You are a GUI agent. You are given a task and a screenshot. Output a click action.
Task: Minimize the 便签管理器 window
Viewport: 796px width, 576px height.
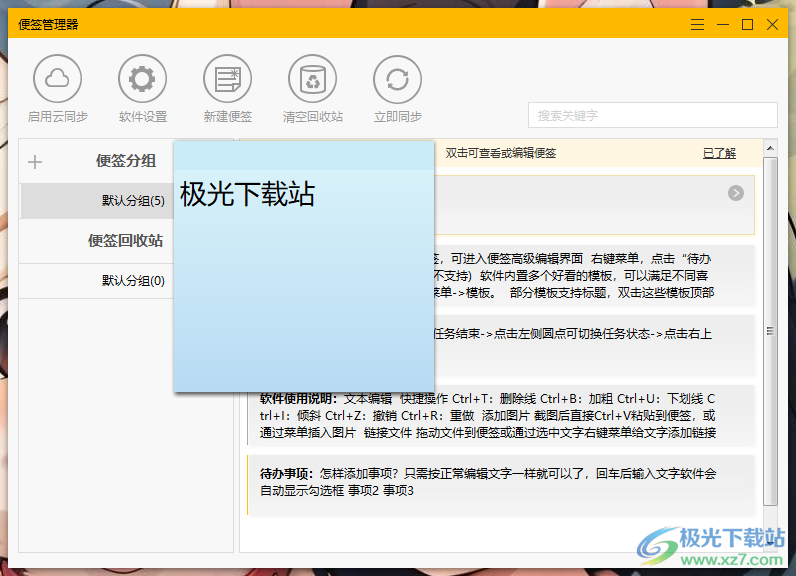(x=723, y=24)
